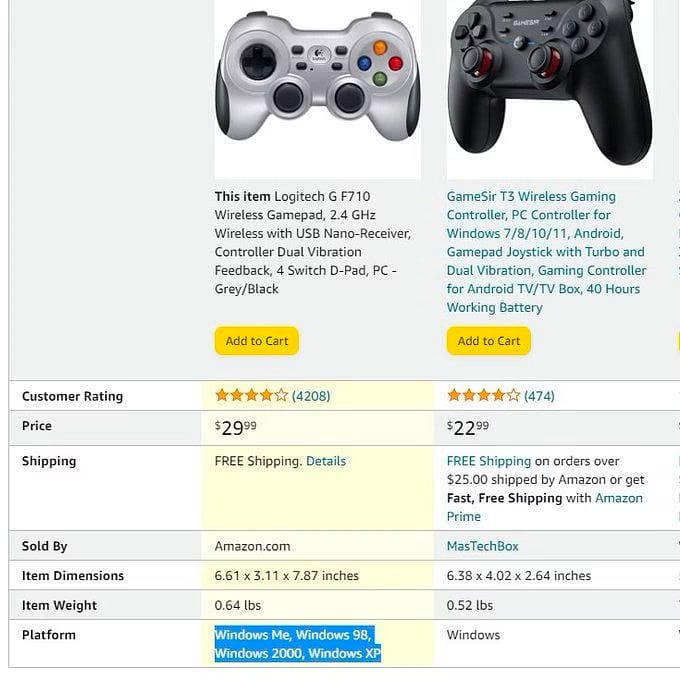Add the GameSir T3 controller to cart
The width and height of the screenshot is (680, 680).
tap(489, 341)
